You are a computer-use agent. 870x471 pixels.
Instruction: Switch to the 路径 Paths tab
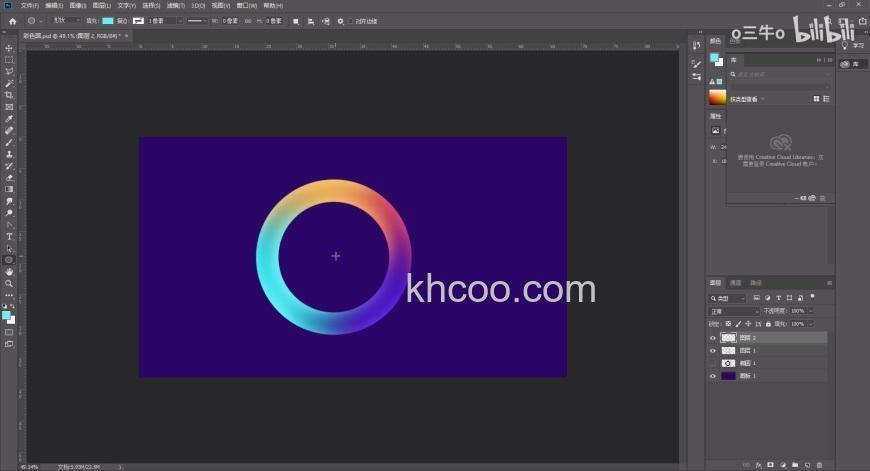[756, 283]
